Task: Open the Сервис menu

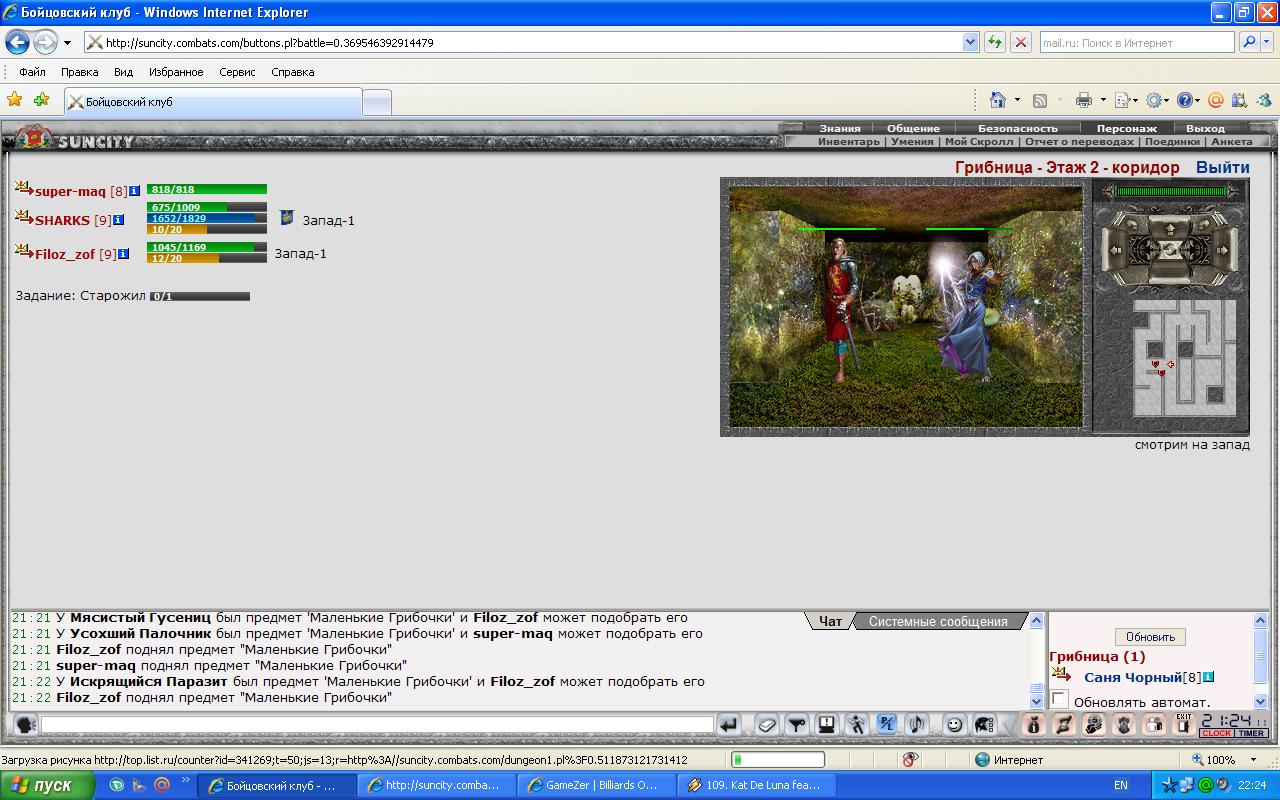Action: [x=237, y=72]
